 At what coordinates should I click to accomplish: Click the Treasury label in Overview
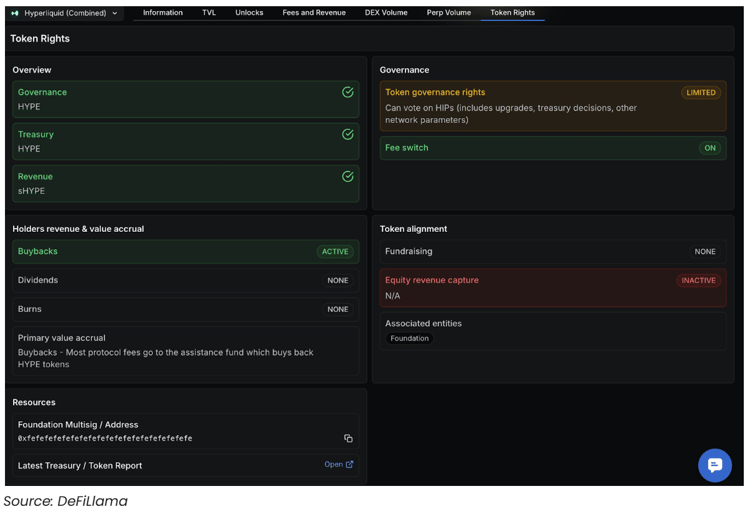point(36,134)
